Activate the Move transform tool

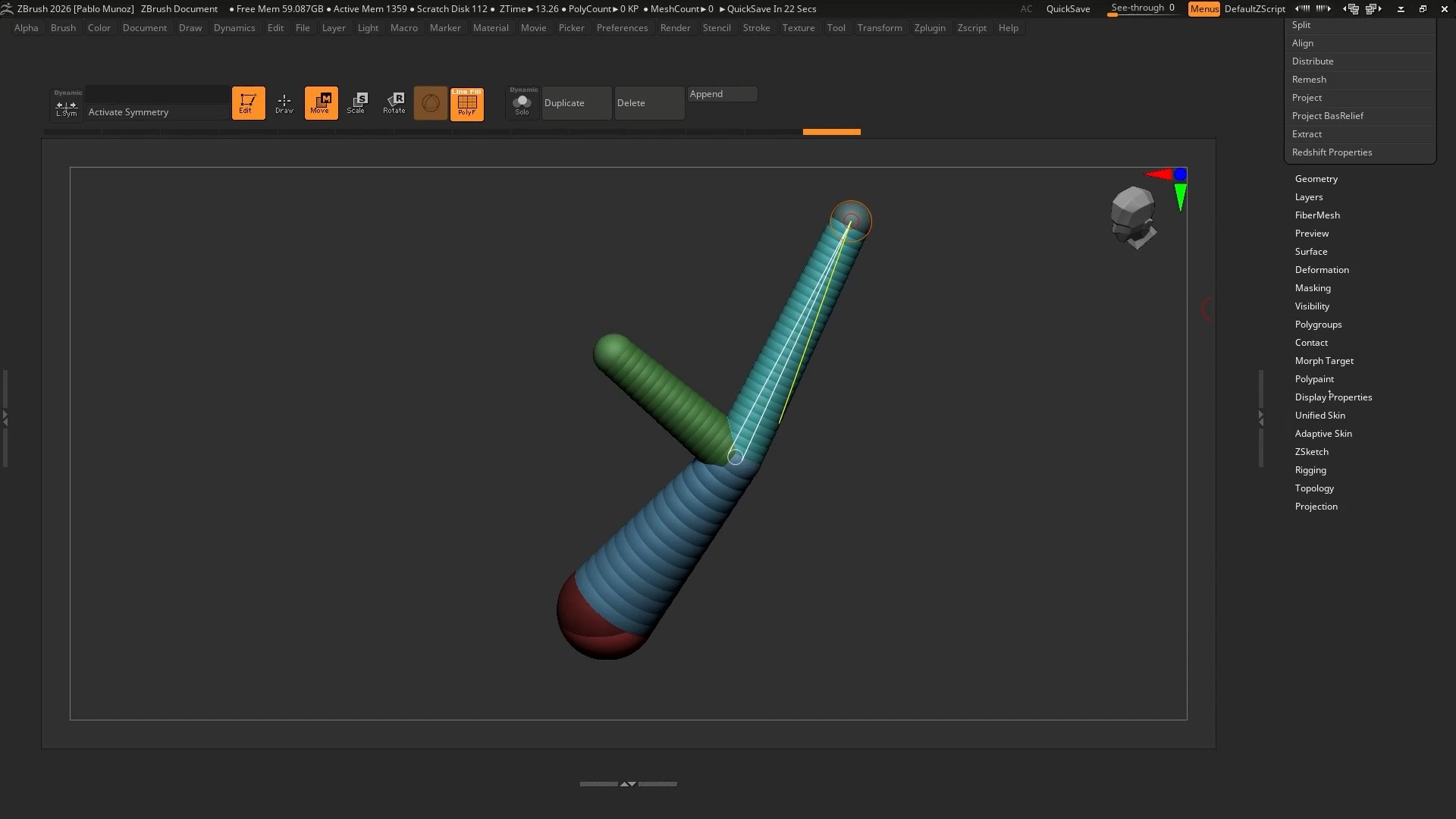[321, 103]
